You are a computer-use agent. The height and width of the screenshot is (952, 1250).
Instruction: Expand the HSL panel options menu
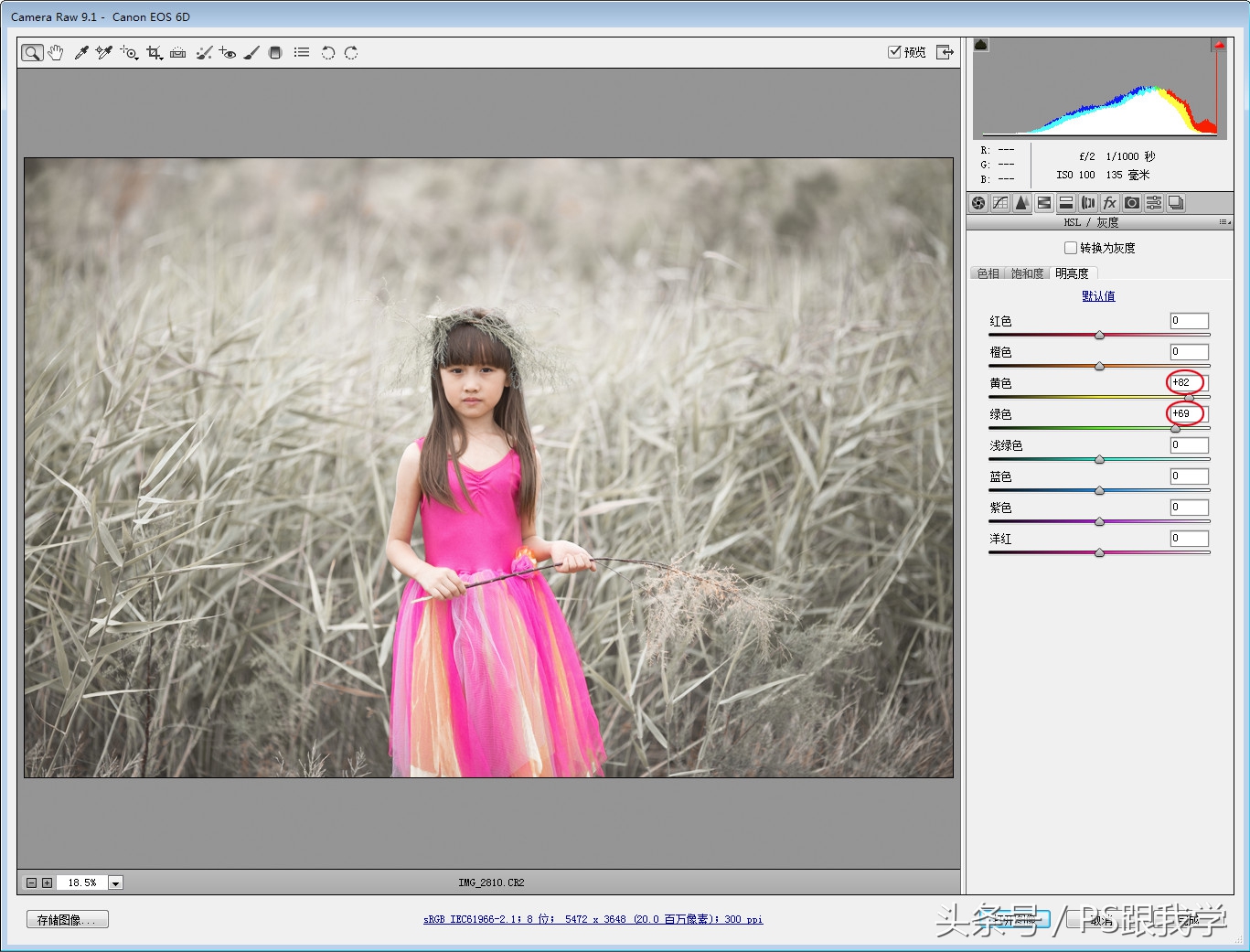click(1224, 222)
